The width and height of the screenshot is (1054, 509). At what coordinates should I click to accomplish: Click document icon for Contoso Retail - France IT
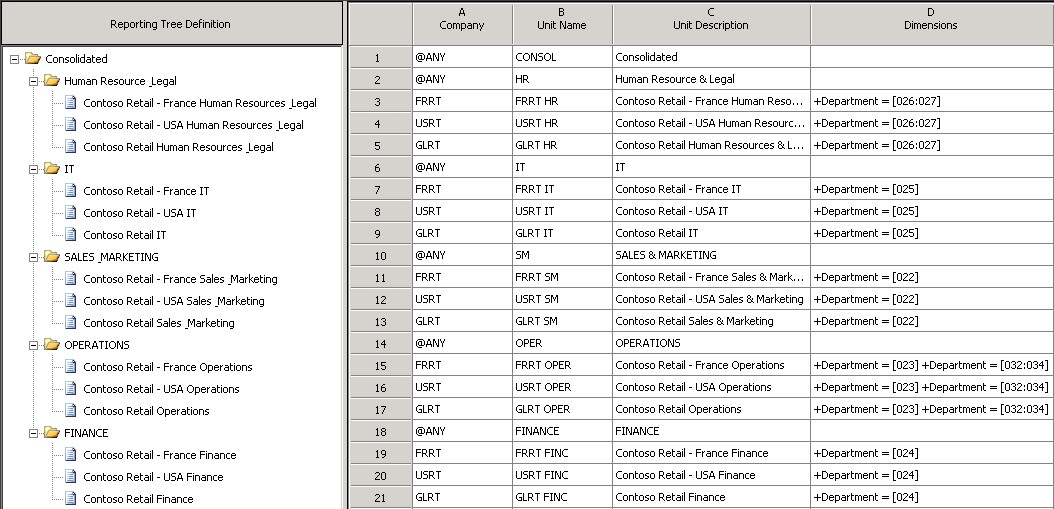(x=71, y=190)
